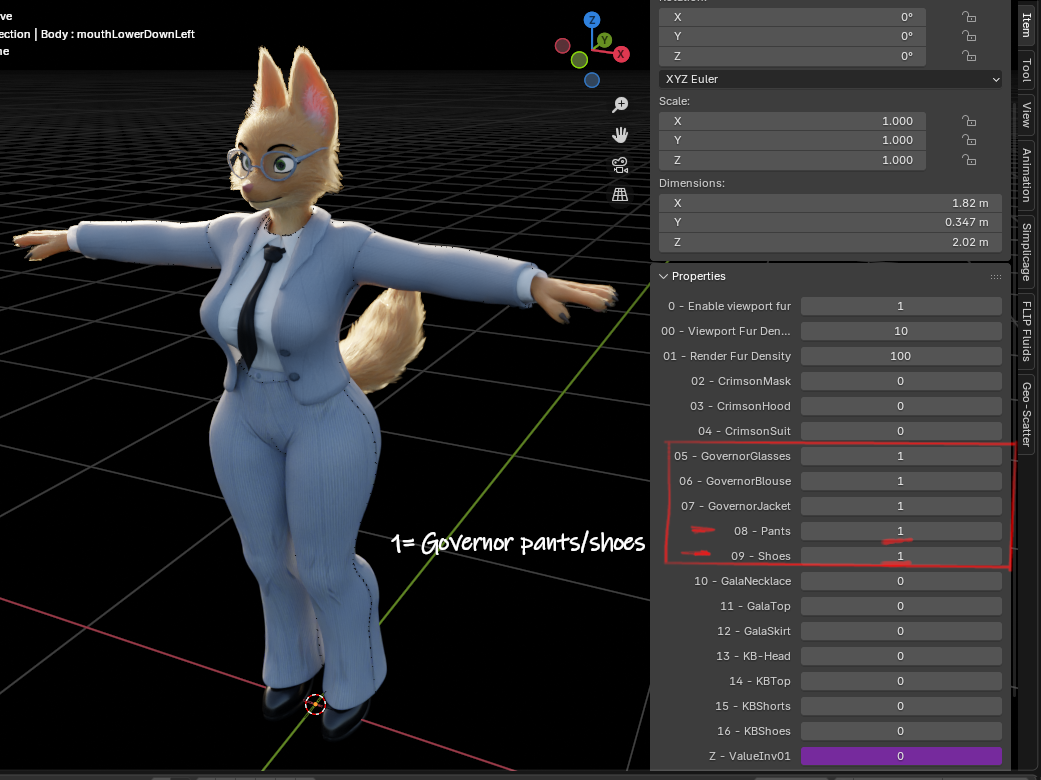Open the Simplicage sidebar tab

tap(1026, 252)
